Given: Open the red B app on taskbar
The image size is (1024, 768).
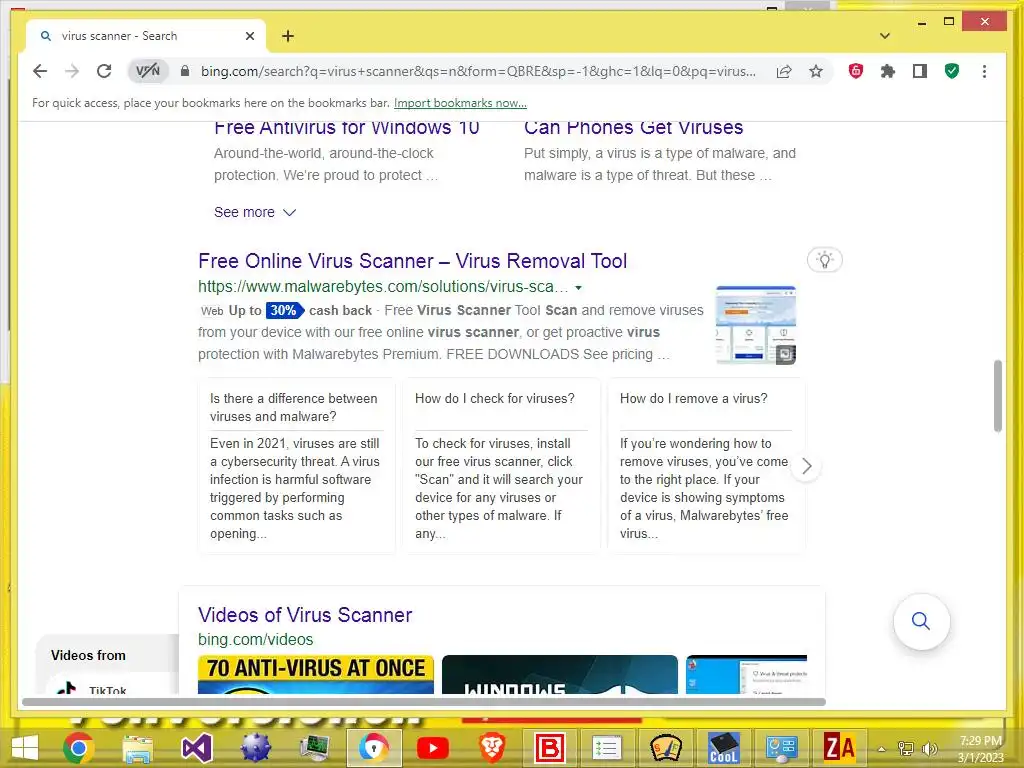Looking at the screenshot, I should pyautogui.click(x=550, y=748).
